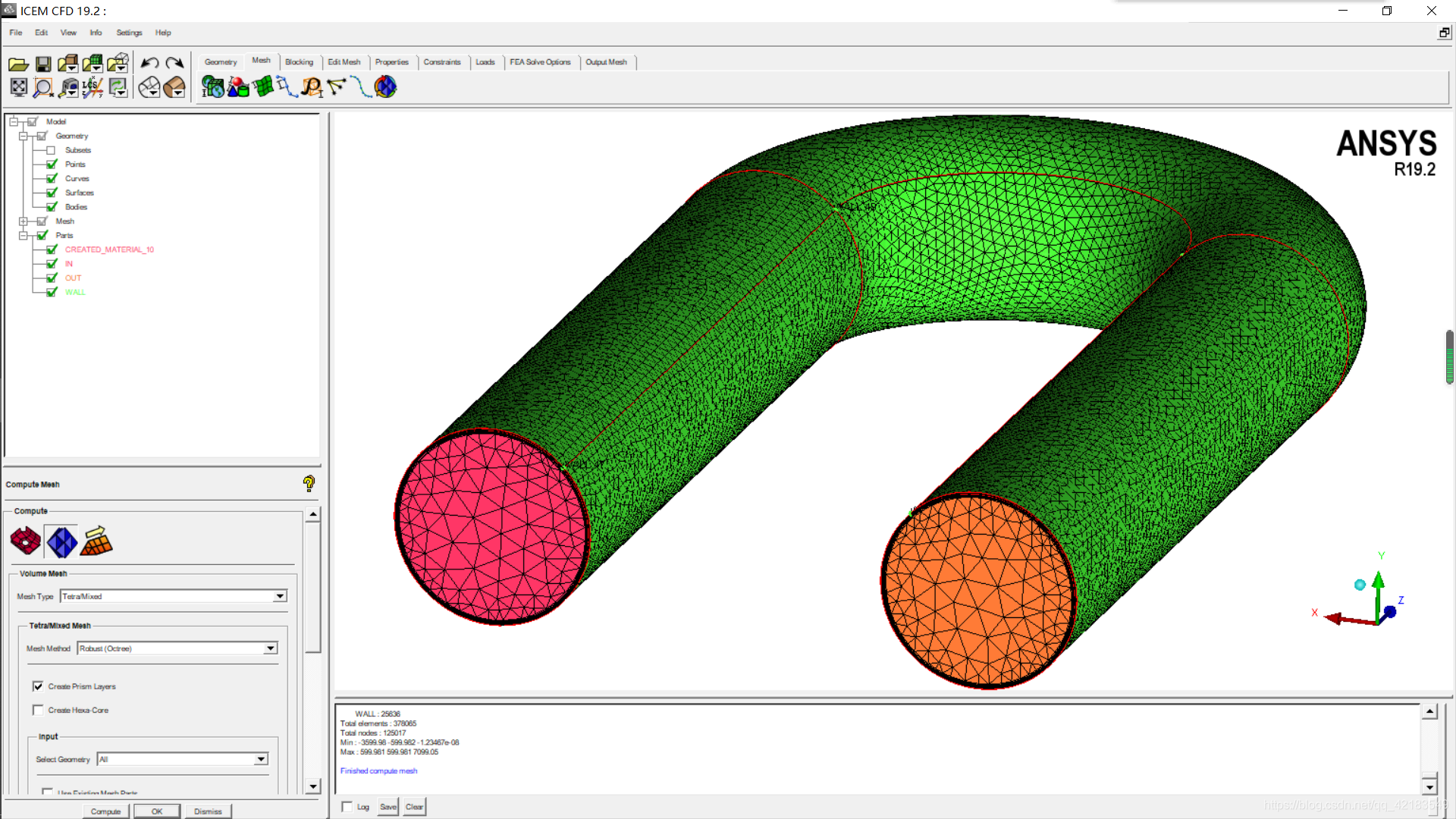Screen dimensions: 1456x819
Task: Click the Compute button
Action: [105, 811]
